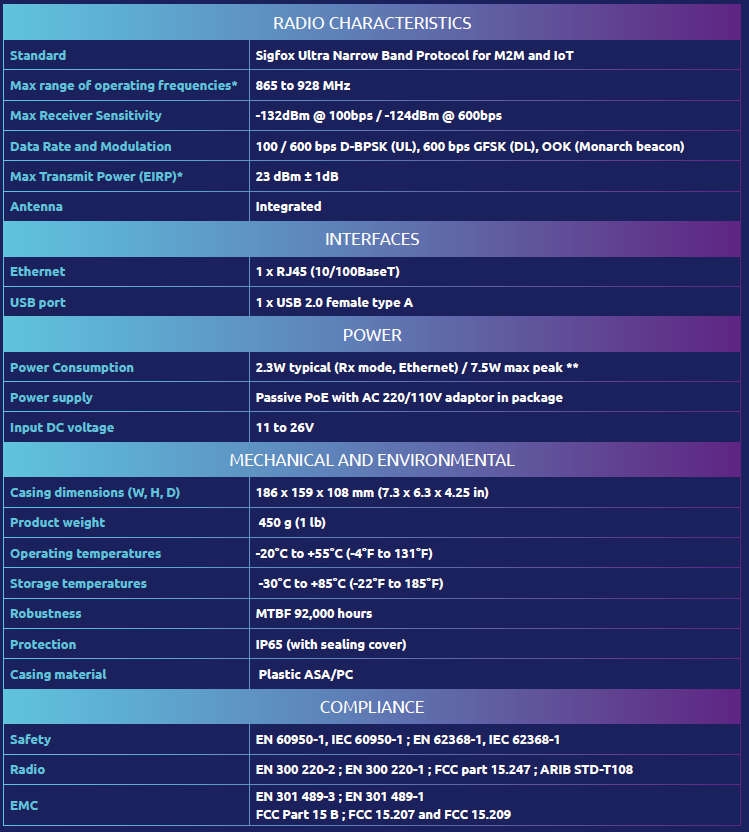The image size is (749, 832).
Task: Select 'Input DC voltage' label
Action: [x=62, y=428]
